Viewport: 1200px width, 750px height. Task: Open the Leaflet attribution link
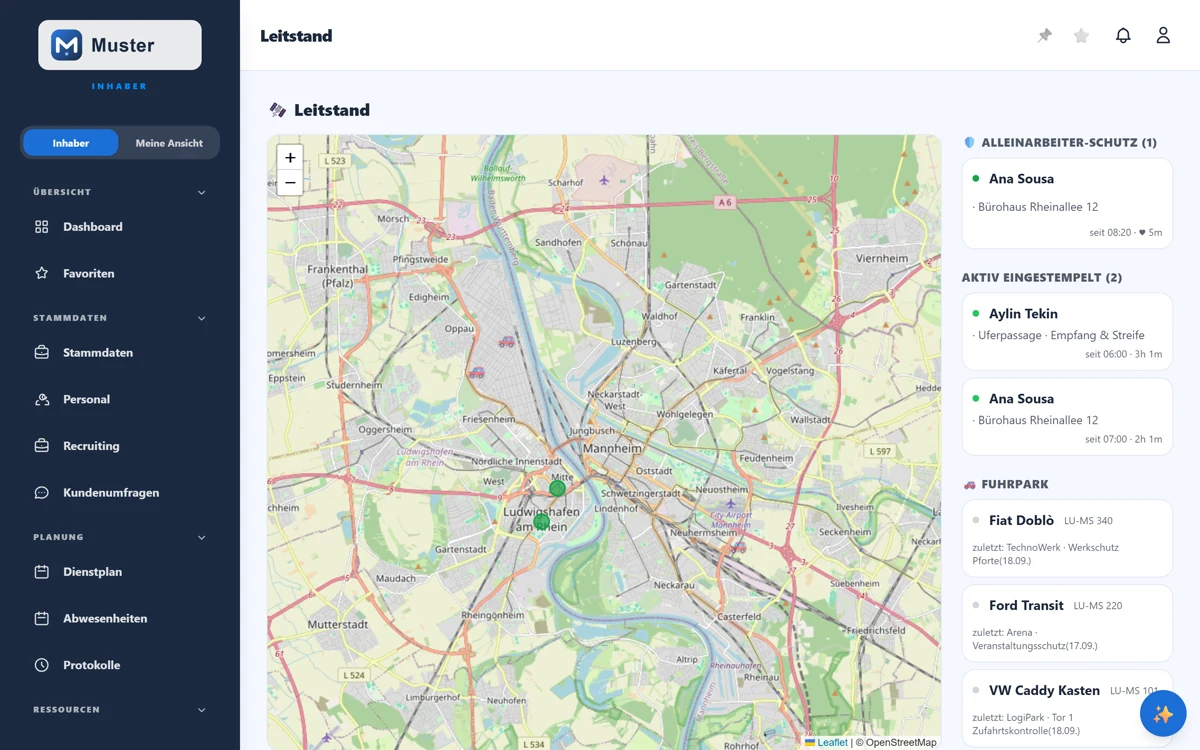click(826, 742)
